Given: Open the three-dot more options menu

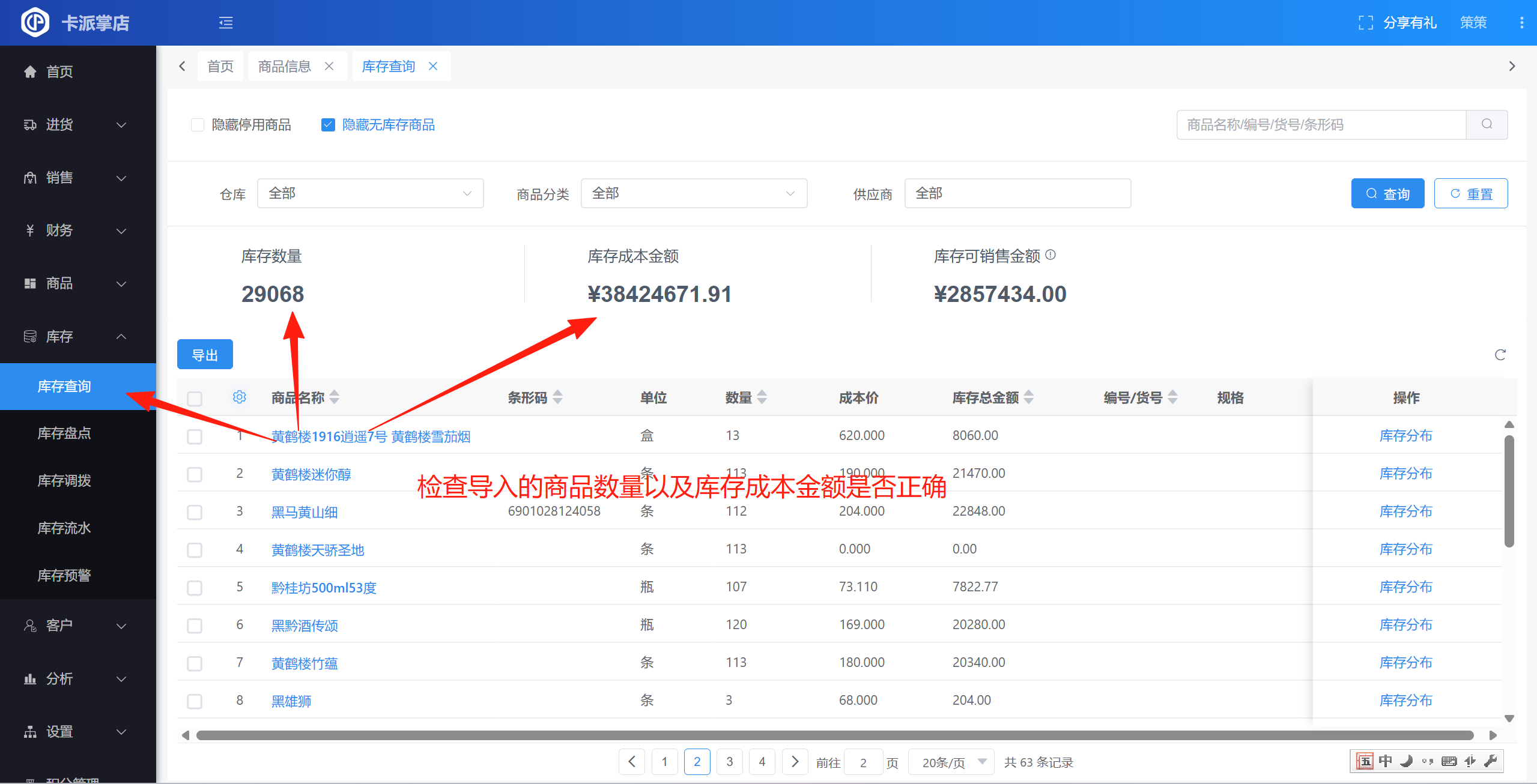Looking at the screenshot, I should click(x=1521, y=23).
